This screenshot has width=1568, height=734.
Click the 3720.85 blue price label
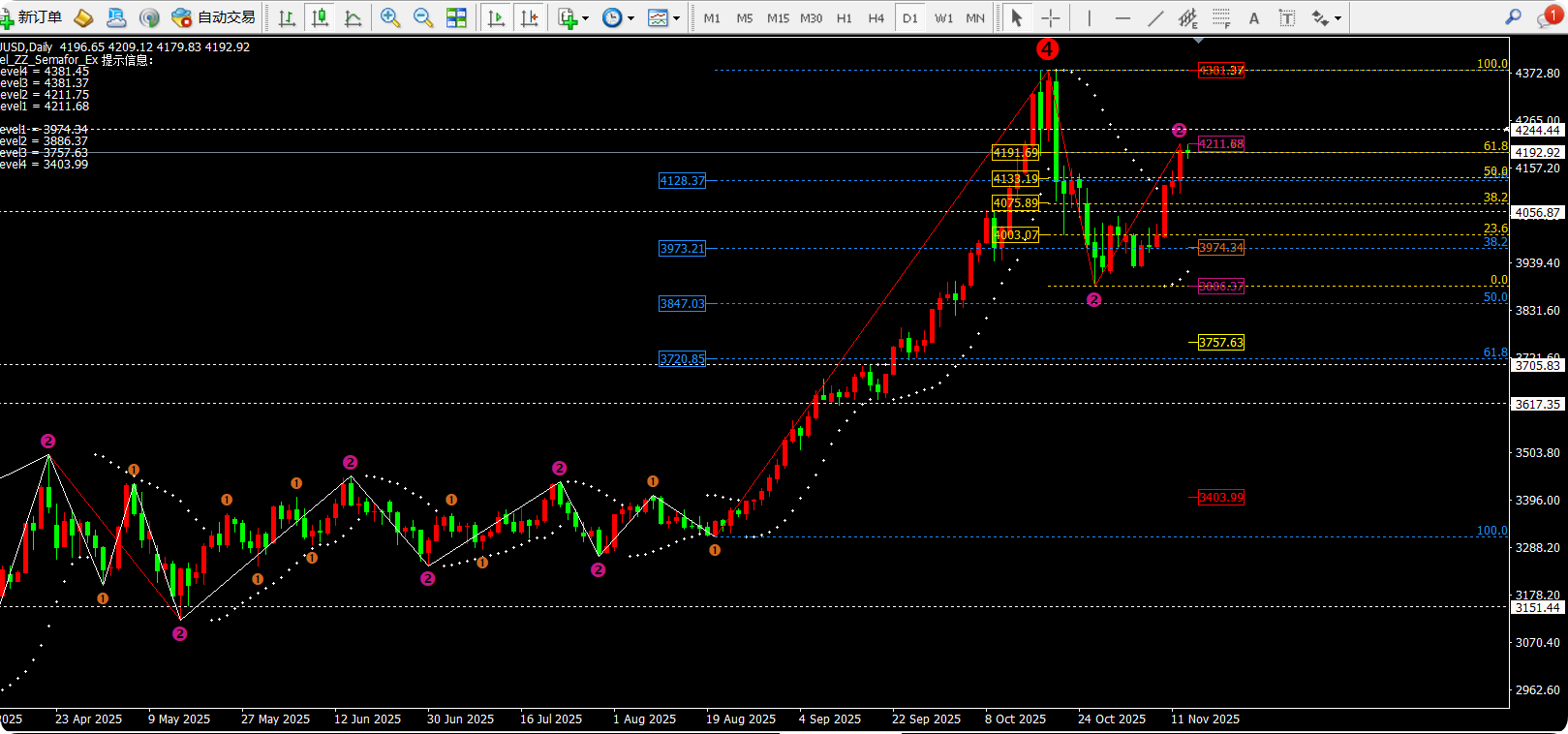point(683,359)
